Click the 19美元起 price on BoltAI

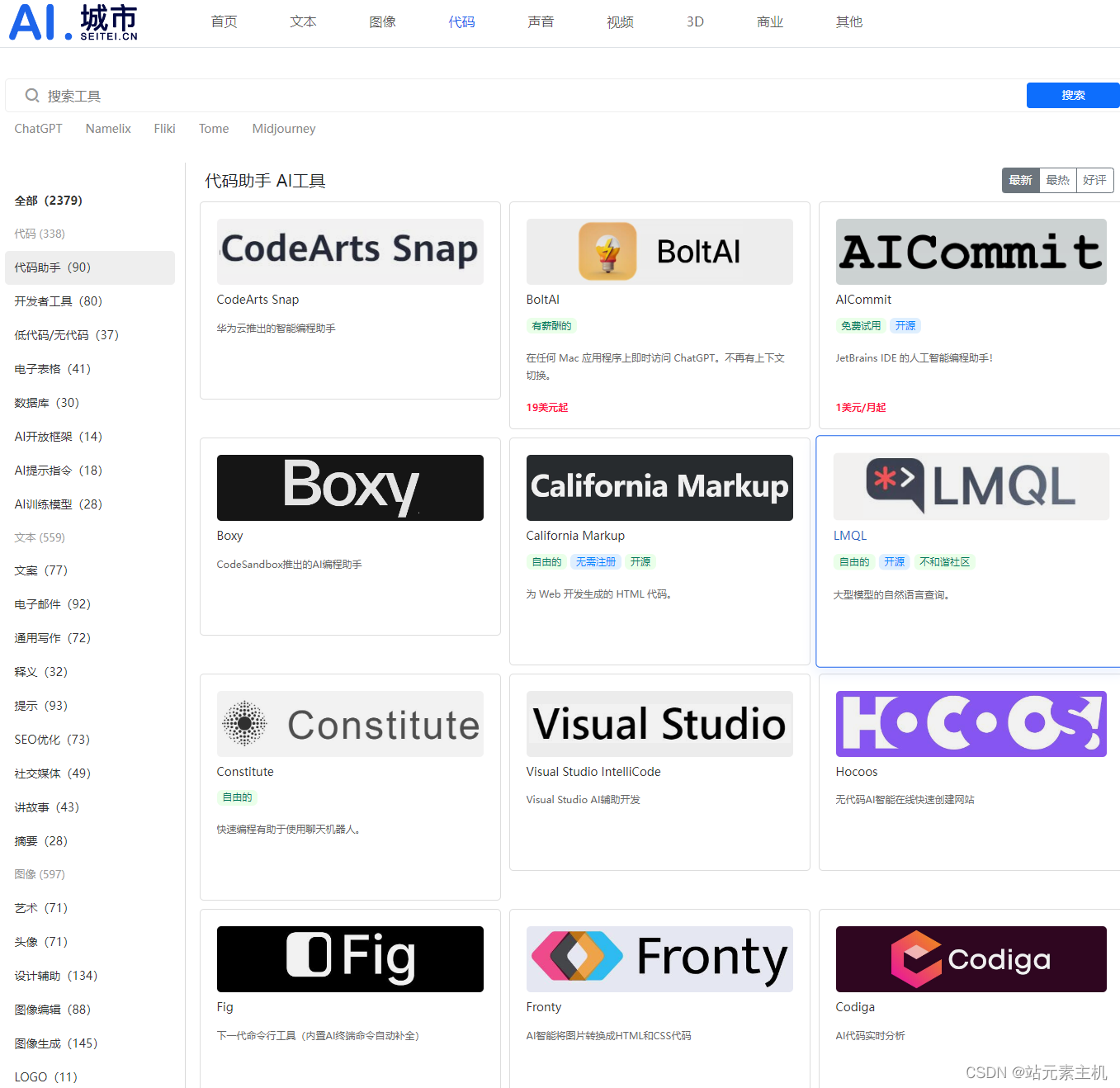coord(547,408)
